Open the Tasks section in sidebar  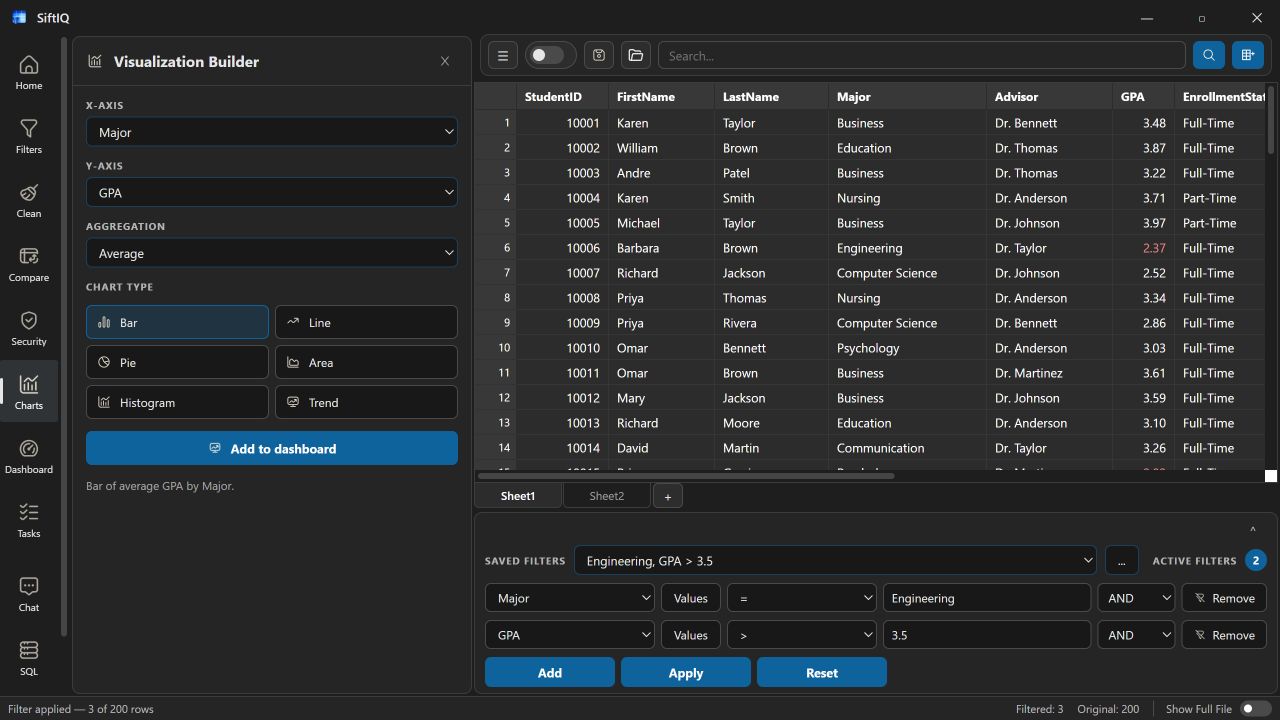[29, 521]
